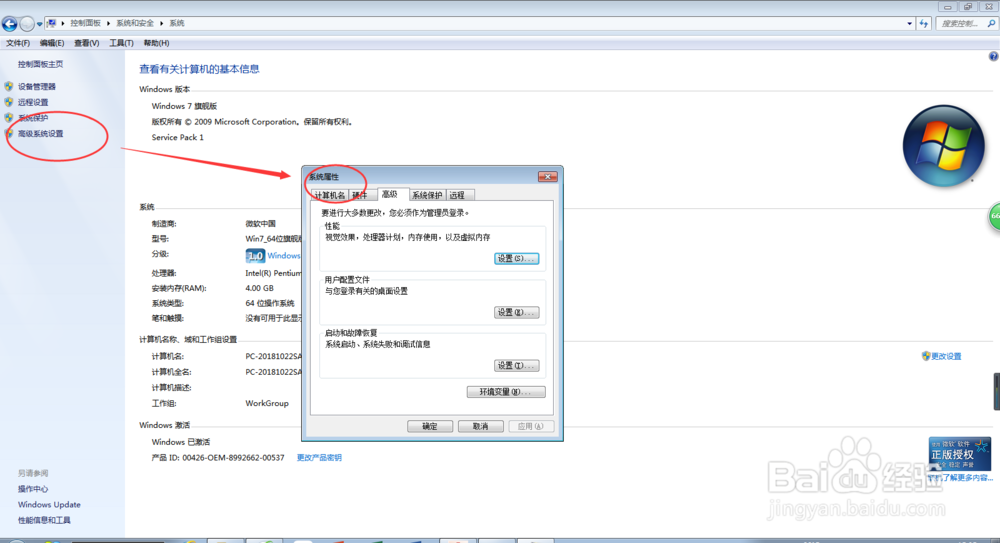Click the search magnifier icon
The width and height of the screenshot is (1000, 543).
992,24
